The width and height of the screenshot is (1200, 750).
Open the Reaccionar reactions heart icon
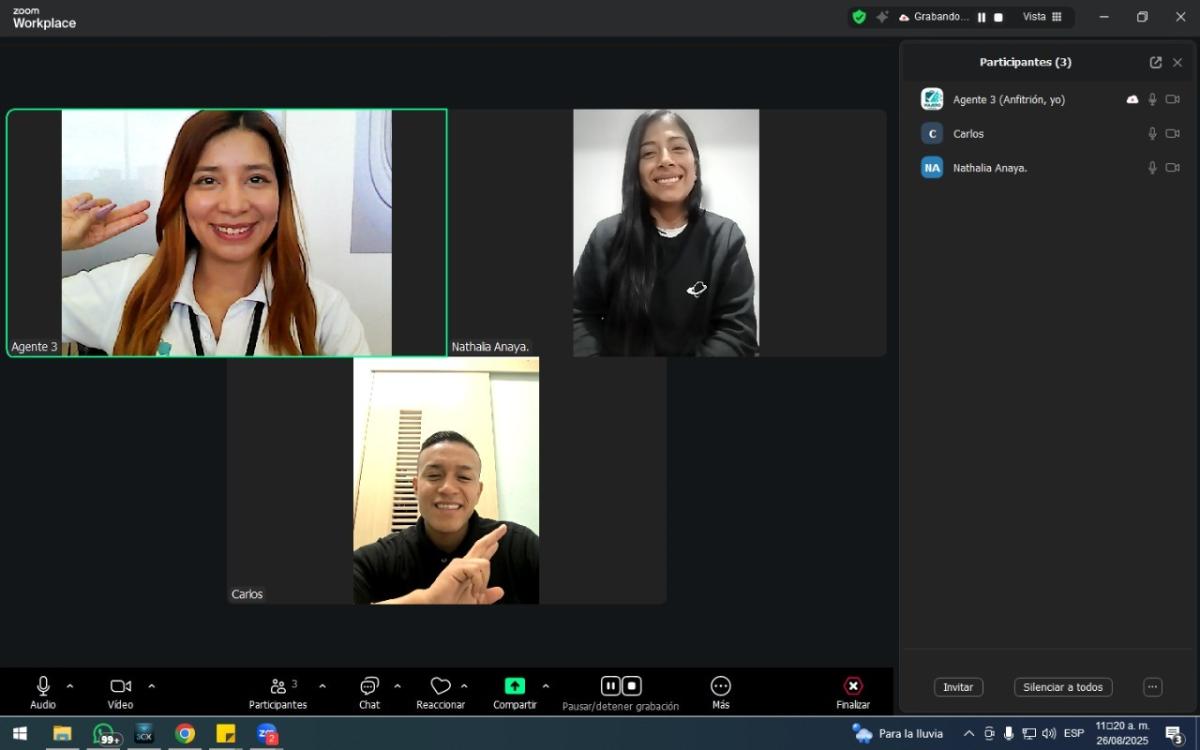(x=441, y=686)
